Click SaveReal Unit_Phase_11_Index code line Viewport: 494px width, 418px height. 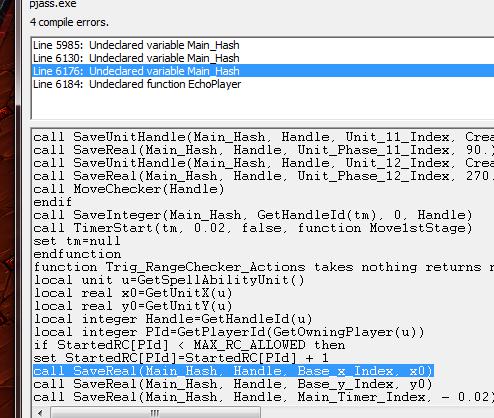(263, 150)
